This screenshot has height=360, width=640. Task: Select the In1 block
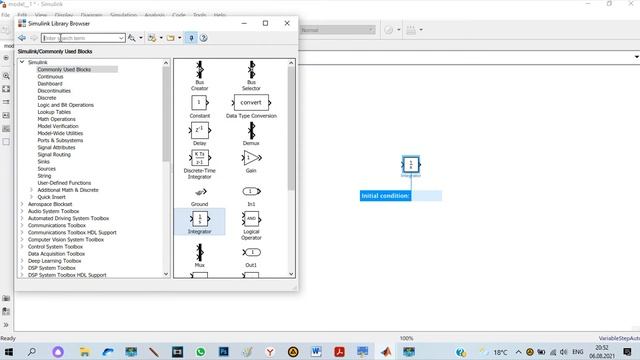tap(251, 196)
